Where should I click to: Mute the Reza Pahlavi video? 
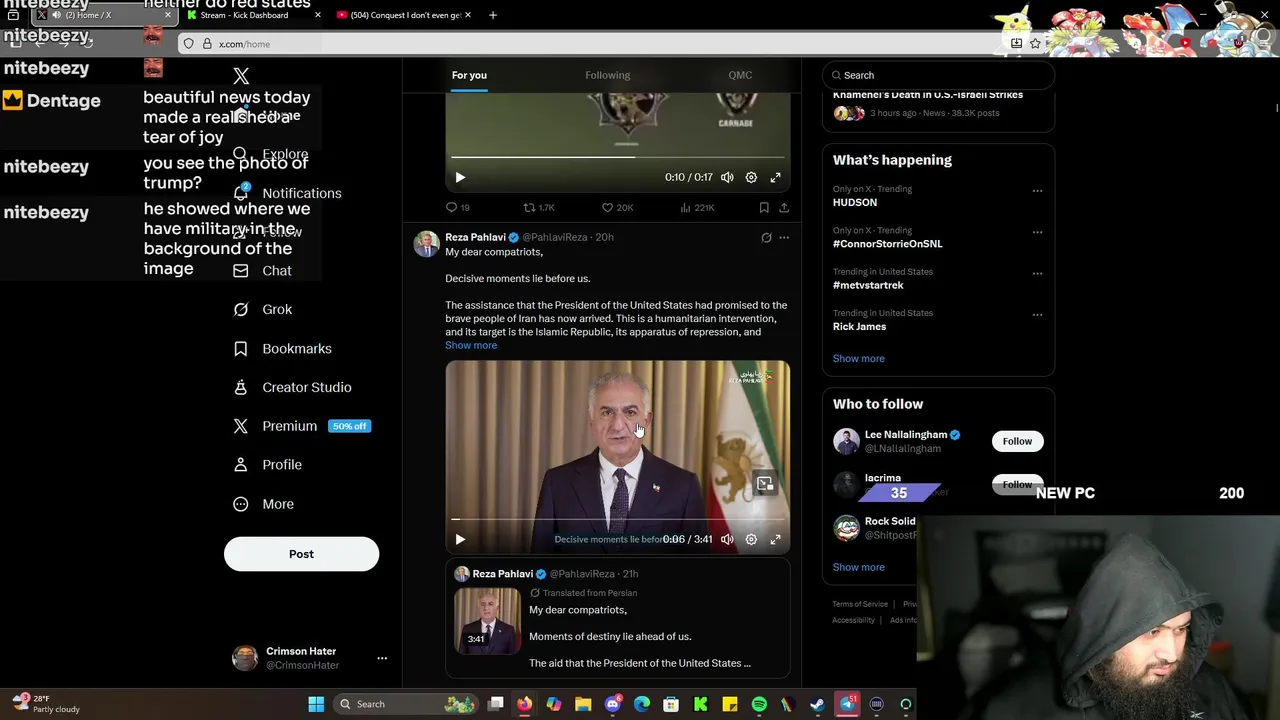727,539
